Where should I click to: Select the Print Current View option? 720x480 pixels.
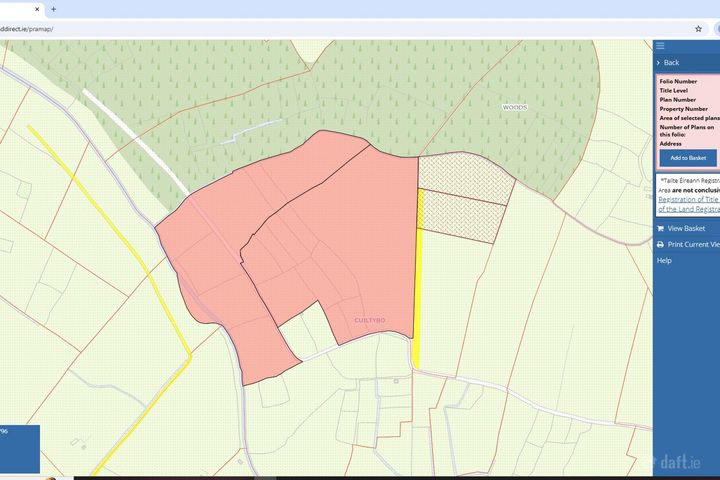pyautogui.click(x=693, y=244)
